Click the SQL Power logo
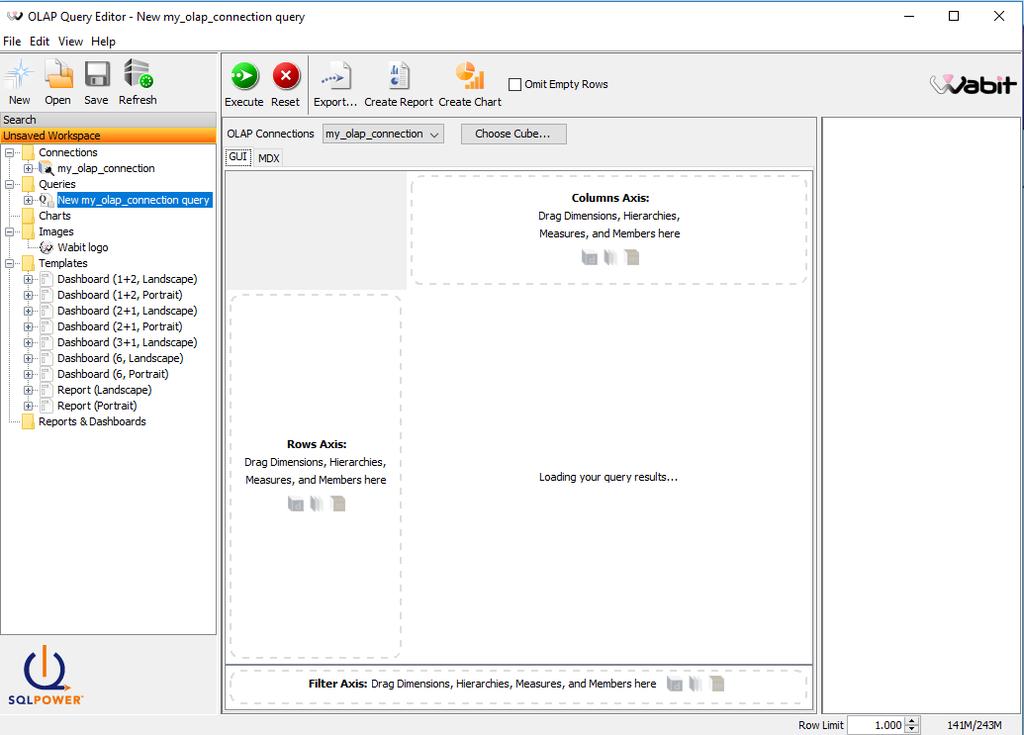 pyautogui.click(x=45, y=676)
